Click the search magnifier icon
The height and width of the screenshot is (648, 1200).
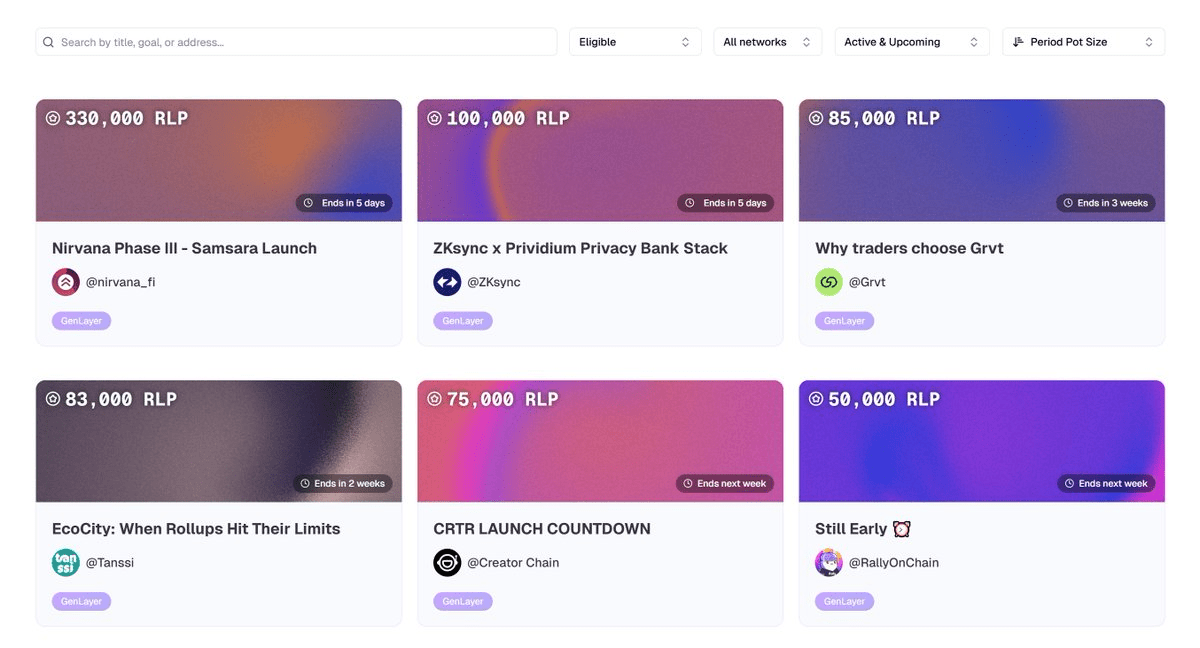click(48, 42)
